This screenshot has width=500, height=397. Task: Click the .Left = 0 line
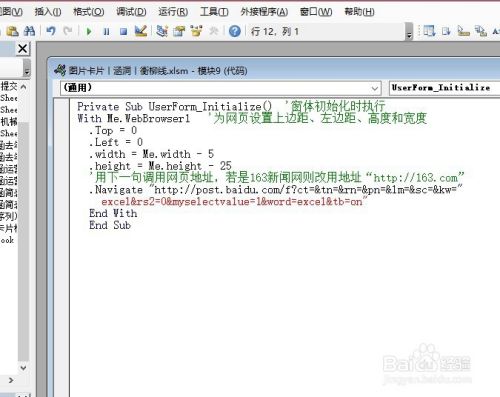(116, 142)
